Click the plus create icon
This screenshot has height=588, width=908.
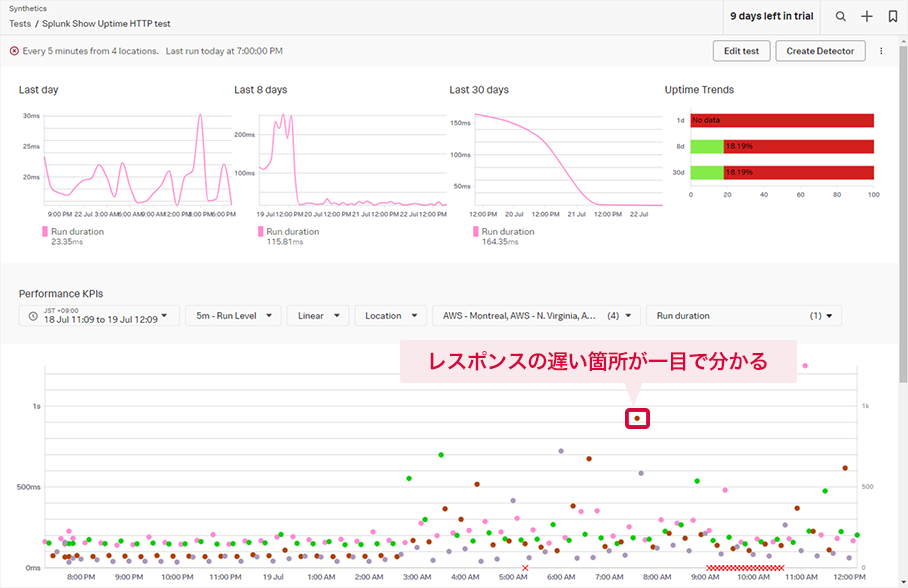pyautogui.click(x=867, y=17)
